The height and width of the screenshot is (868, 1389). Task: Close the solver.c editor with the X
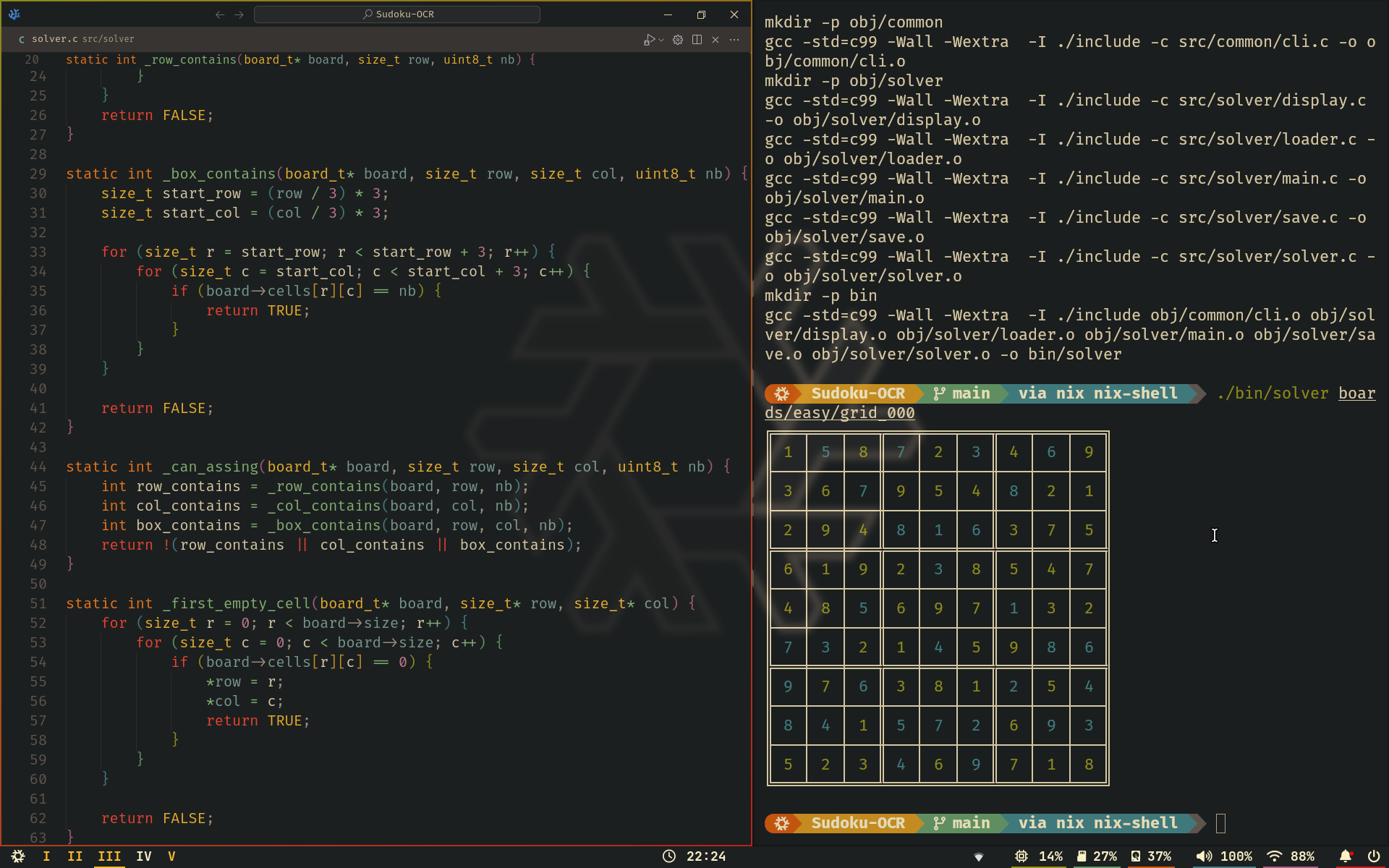[x=715, y=40]
